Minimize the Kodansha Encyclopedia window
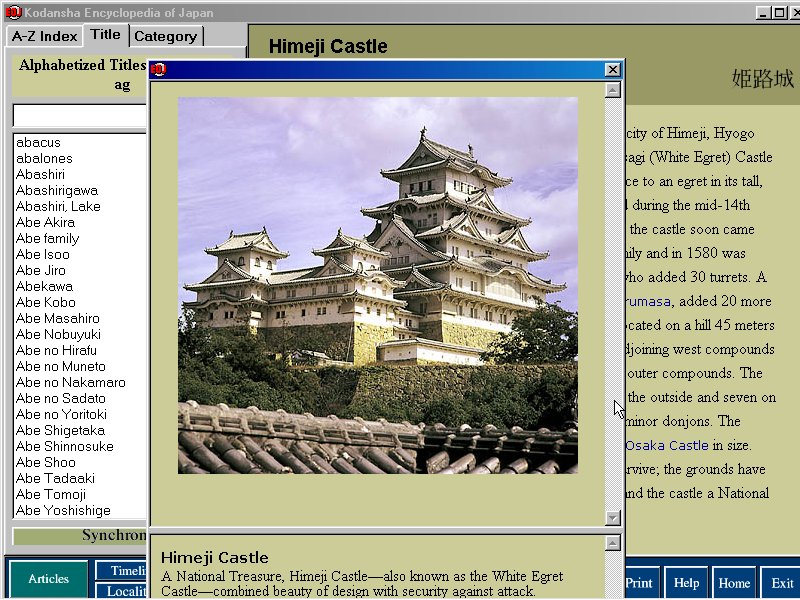Image resolution: width=800 pixels, height=600 pixels. (763, 13)
